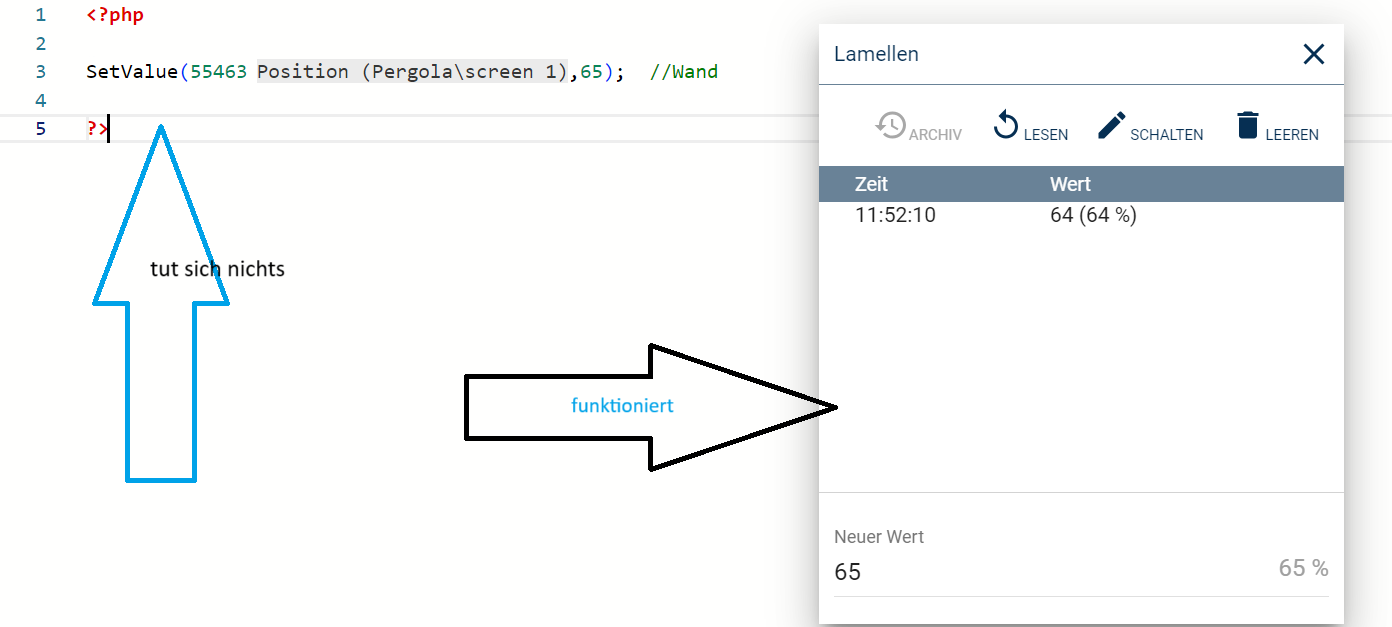Click the 64 (64 %) value cell
Image resolution: width=1392 pixels, height=627 pixels.
pos(1093,215)
